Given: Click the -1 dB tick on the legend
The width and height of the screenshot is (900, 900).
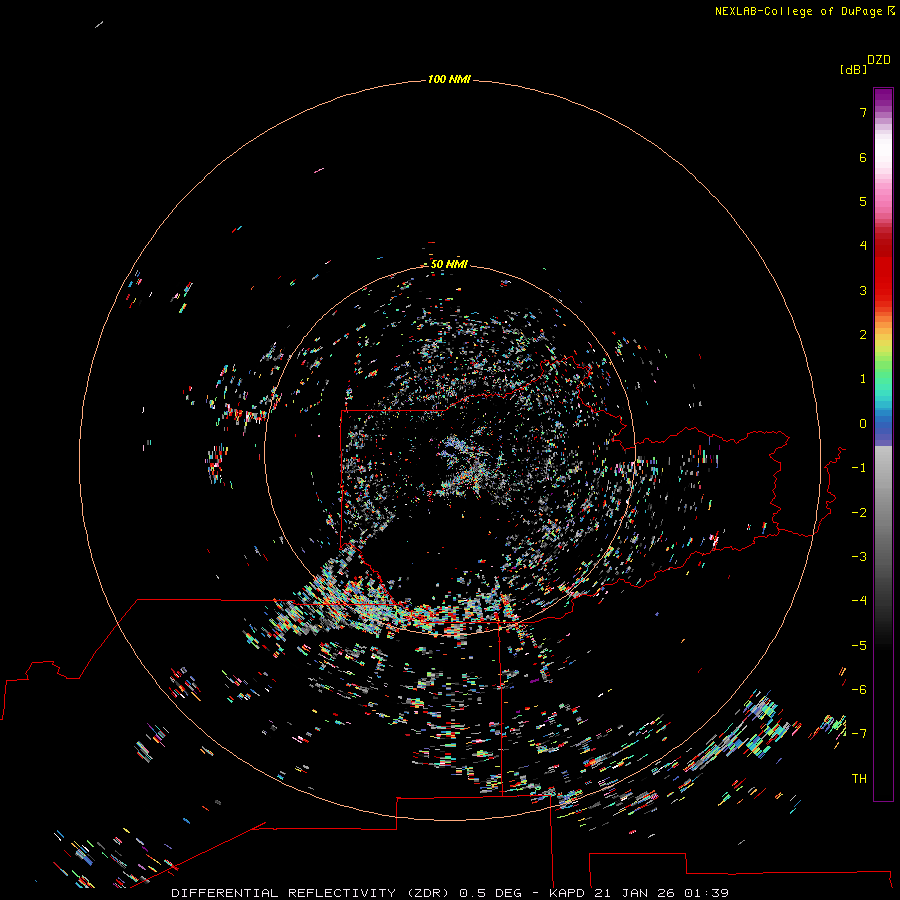Looking at the screenshot, I should [859, 468].
